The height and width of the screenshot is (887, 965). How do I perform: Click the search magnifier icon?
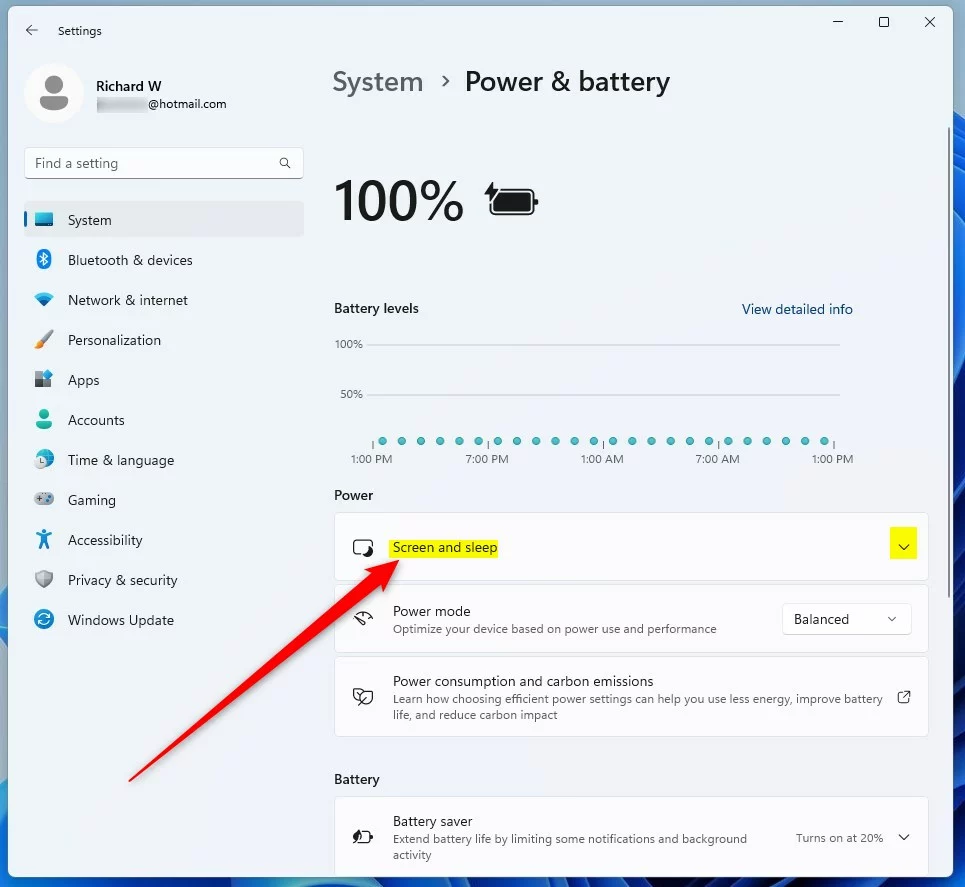tap(284, 163)
